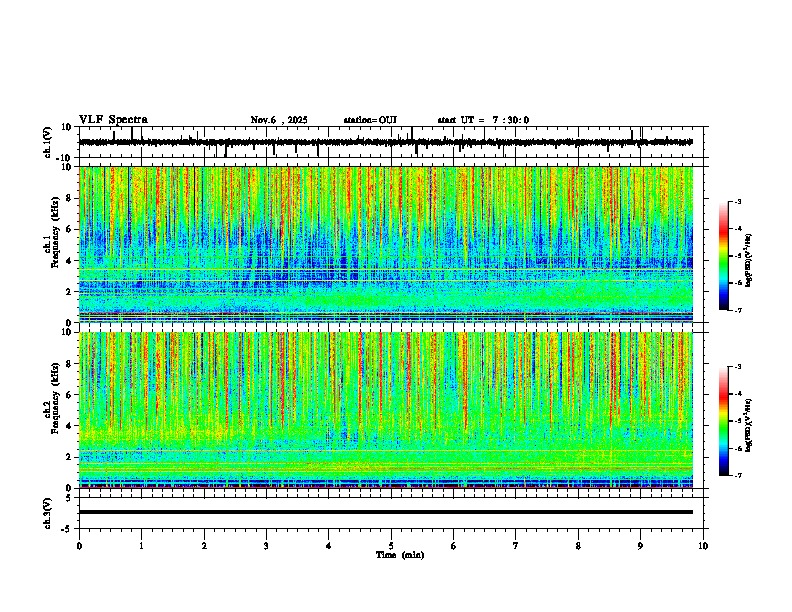Screen dimensions: 792x612
Task: Click the "2" kHz tick on ch.1 frequency axis
Action: pos(69,291)
